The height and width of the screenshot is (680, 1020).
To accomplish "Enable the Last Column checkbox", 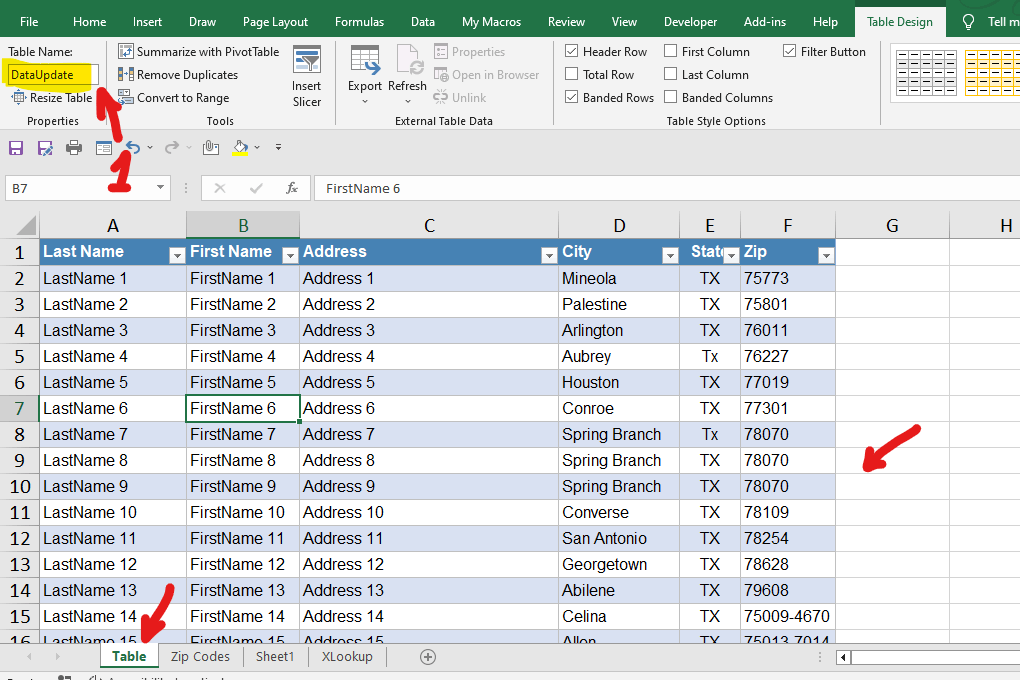I will coord(671,74).
